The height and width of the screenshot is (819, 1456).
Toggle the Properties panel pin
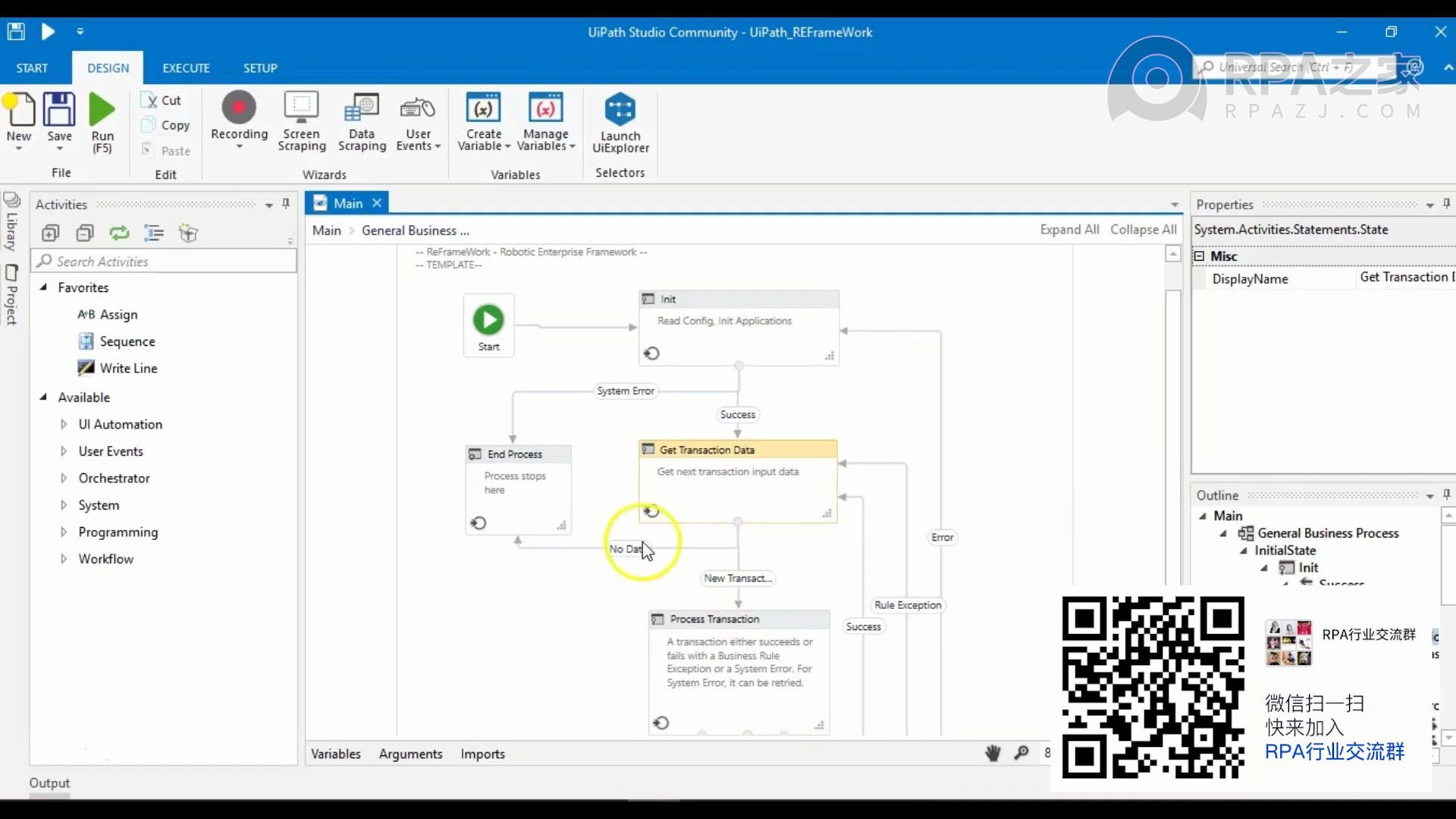click(x=1447, y=204)
